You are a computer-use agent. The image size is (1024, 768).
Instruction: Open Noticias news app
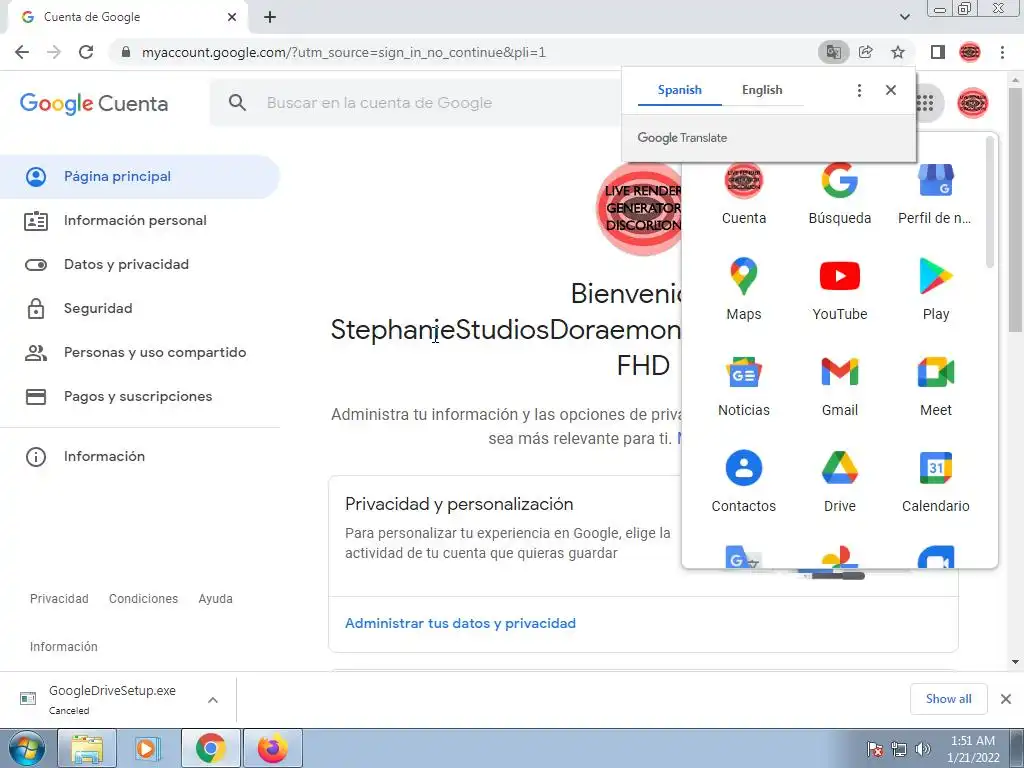coord(743,385)
